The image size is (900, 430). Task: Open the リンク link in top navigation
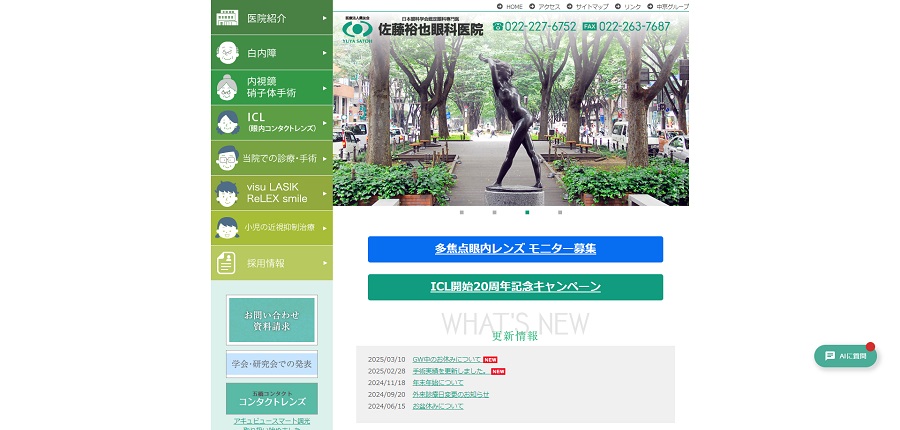click(x=633, y=6)
